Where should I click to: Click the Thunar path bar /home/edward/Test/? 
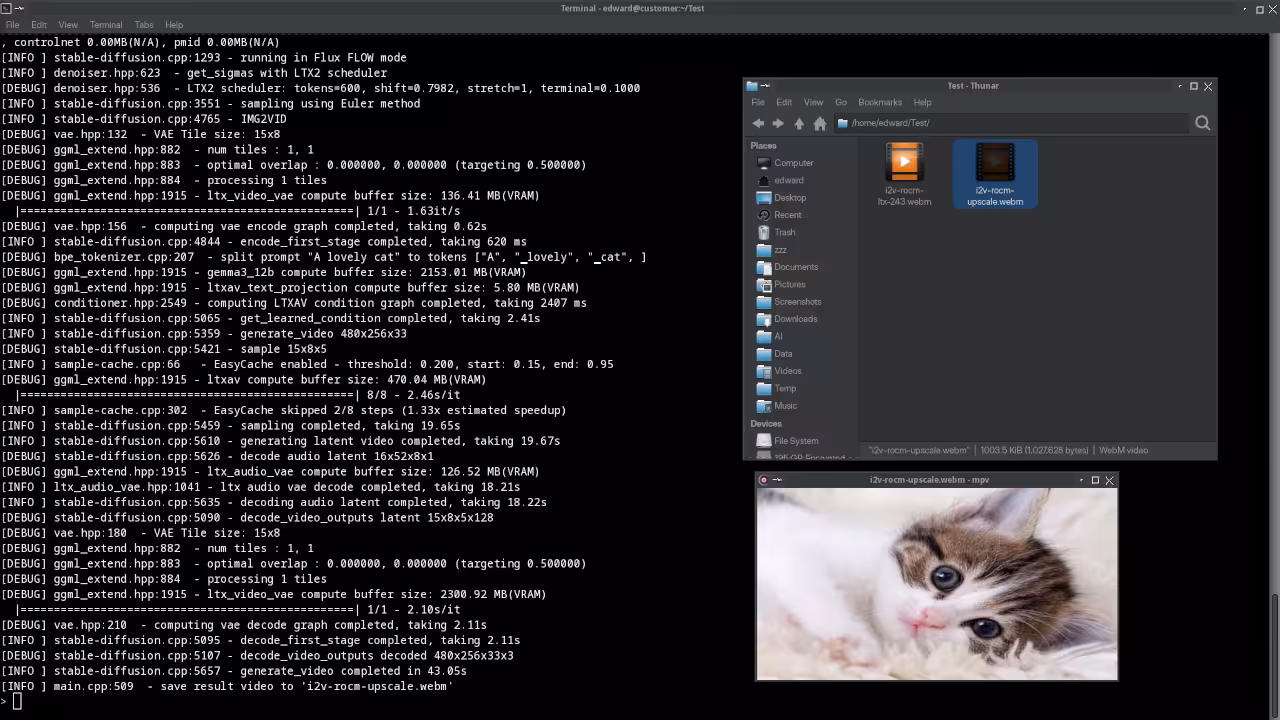click(x=1010, y=123)
